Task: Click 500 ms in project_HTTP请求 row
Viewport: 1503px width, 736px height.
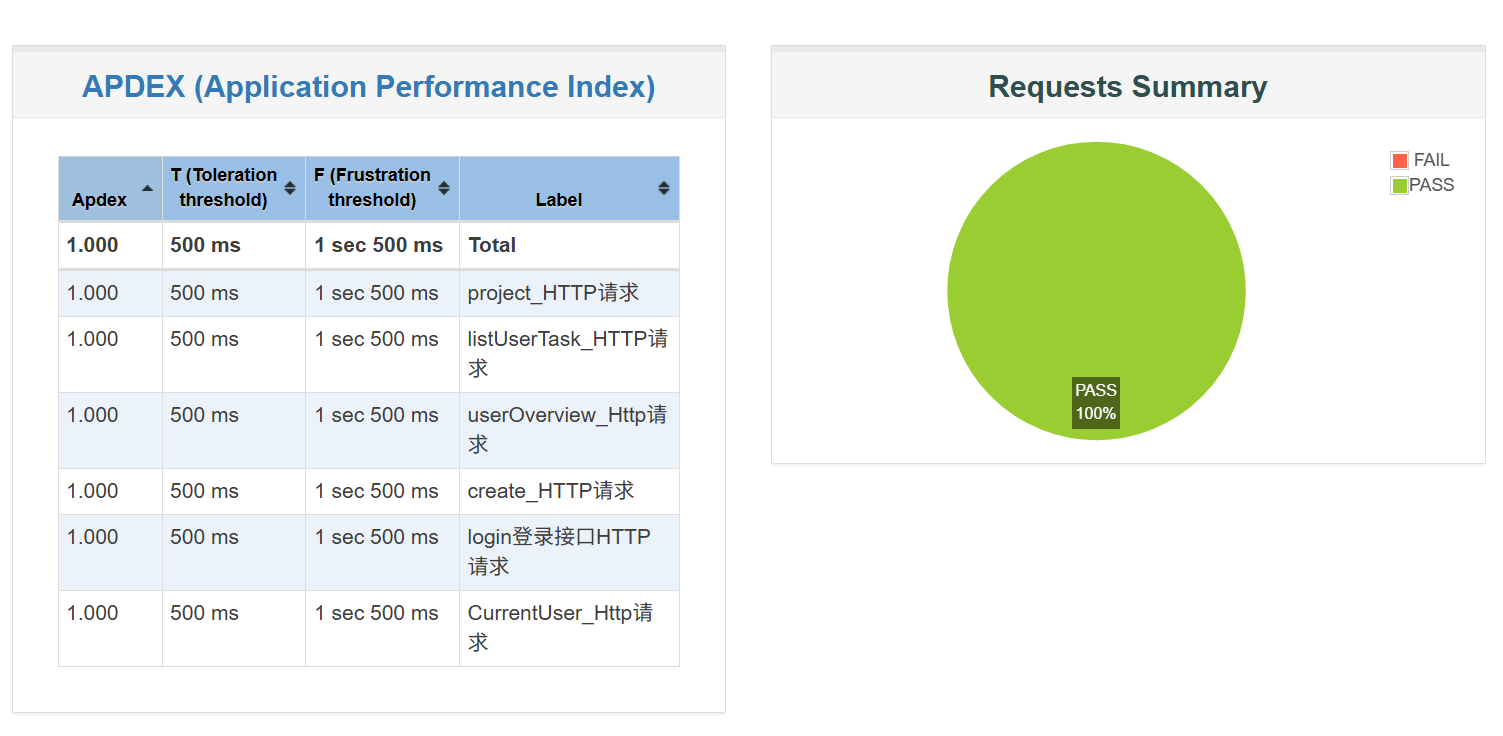Action: [x=205, y=293]
